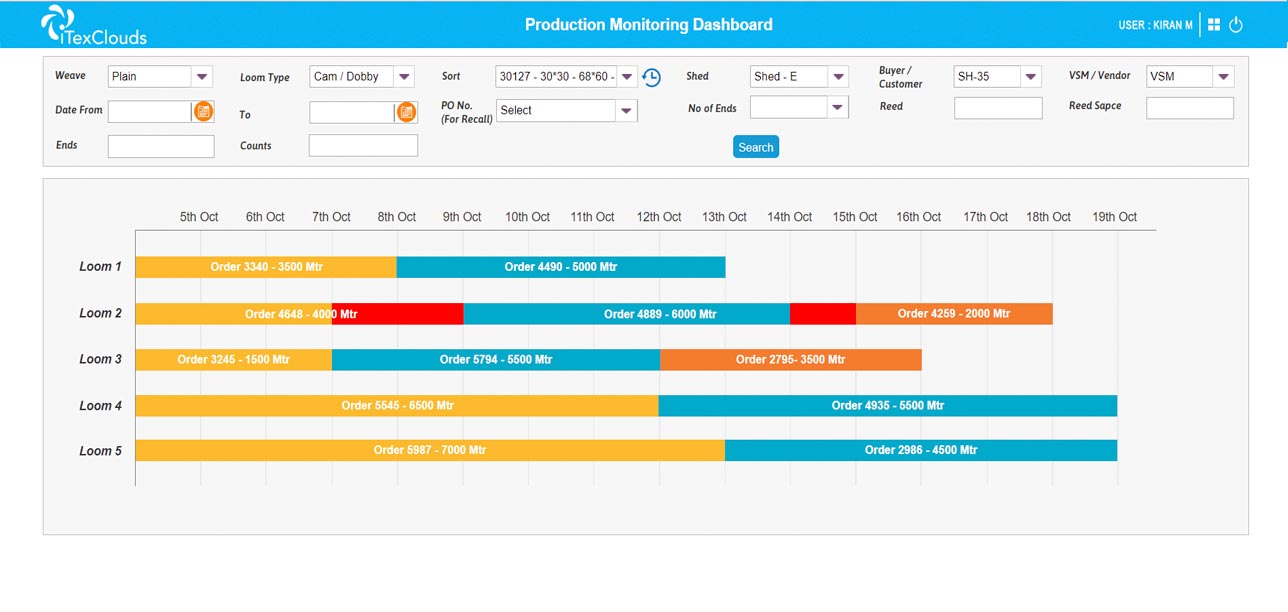The height and width of the screenshot is (612, 1288).
Task: Expand the No of Ends dropdown
Action: pos(837,107)
